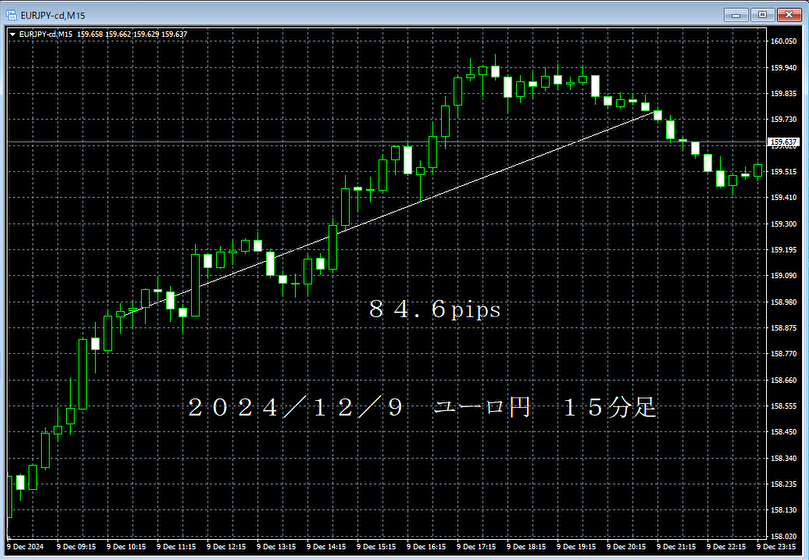The height and width of the screenshot is (560, 809).
Task: Click price scale value 158.130
Action: click(x=783, y=510)
